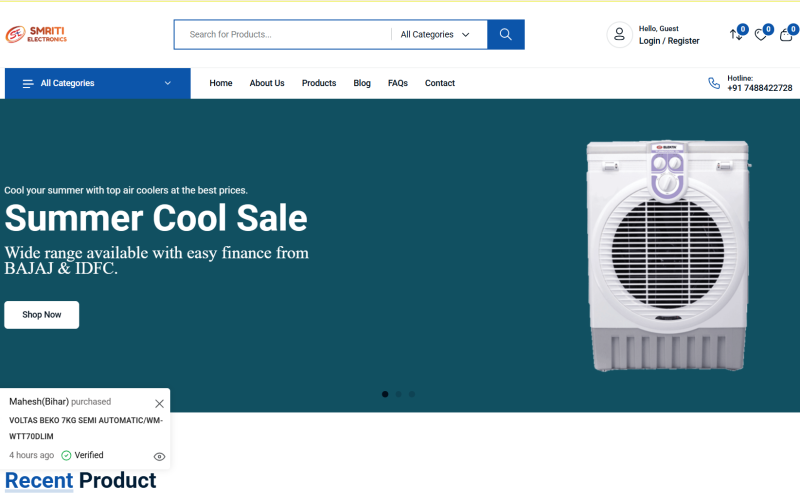This screenshot has width=800, height=500.
Task: Click the blue search magnifier button
Action: pos(506,35)
